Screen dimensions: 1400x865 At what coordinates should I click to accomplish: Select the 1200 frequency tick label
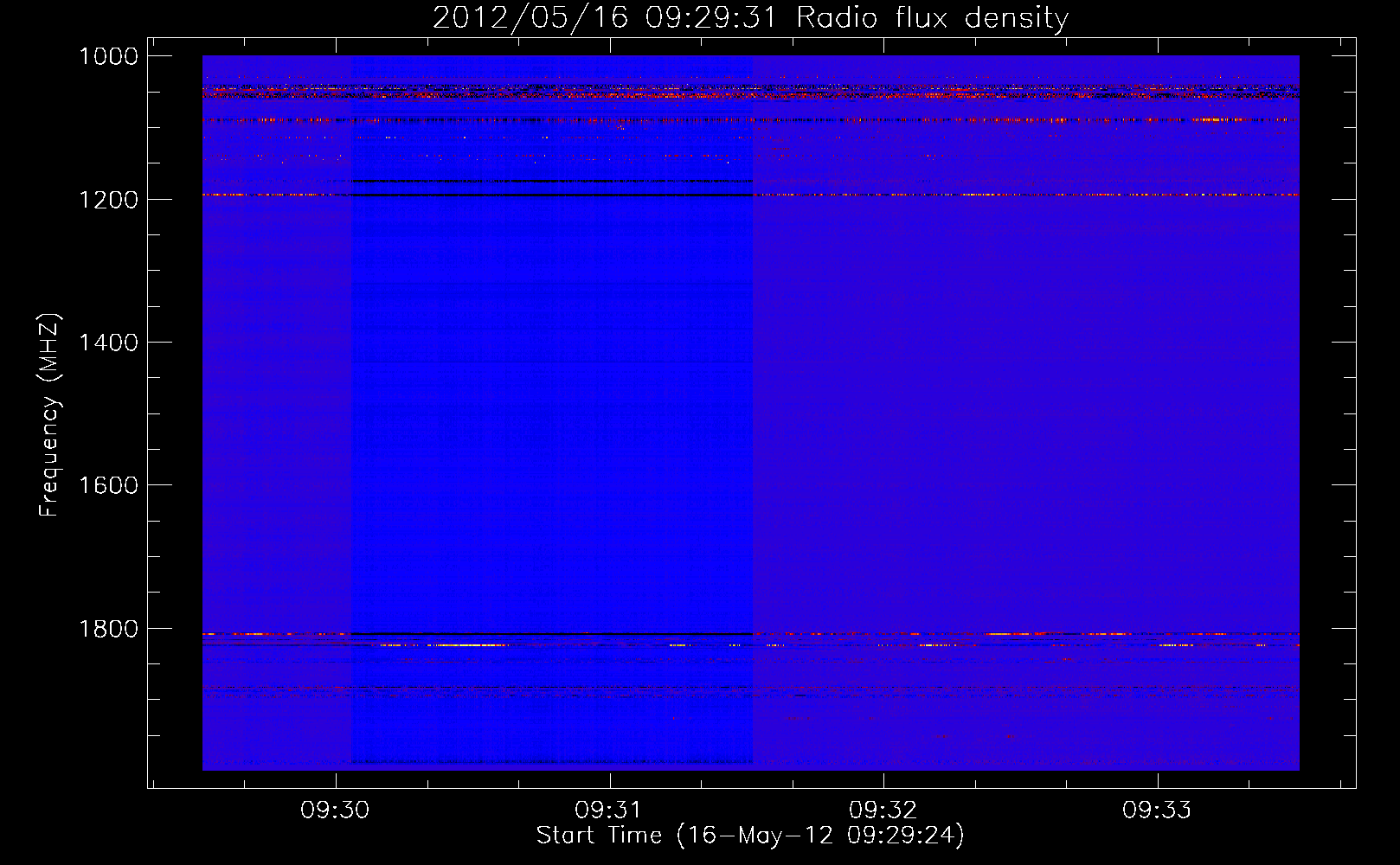point(108,200)
